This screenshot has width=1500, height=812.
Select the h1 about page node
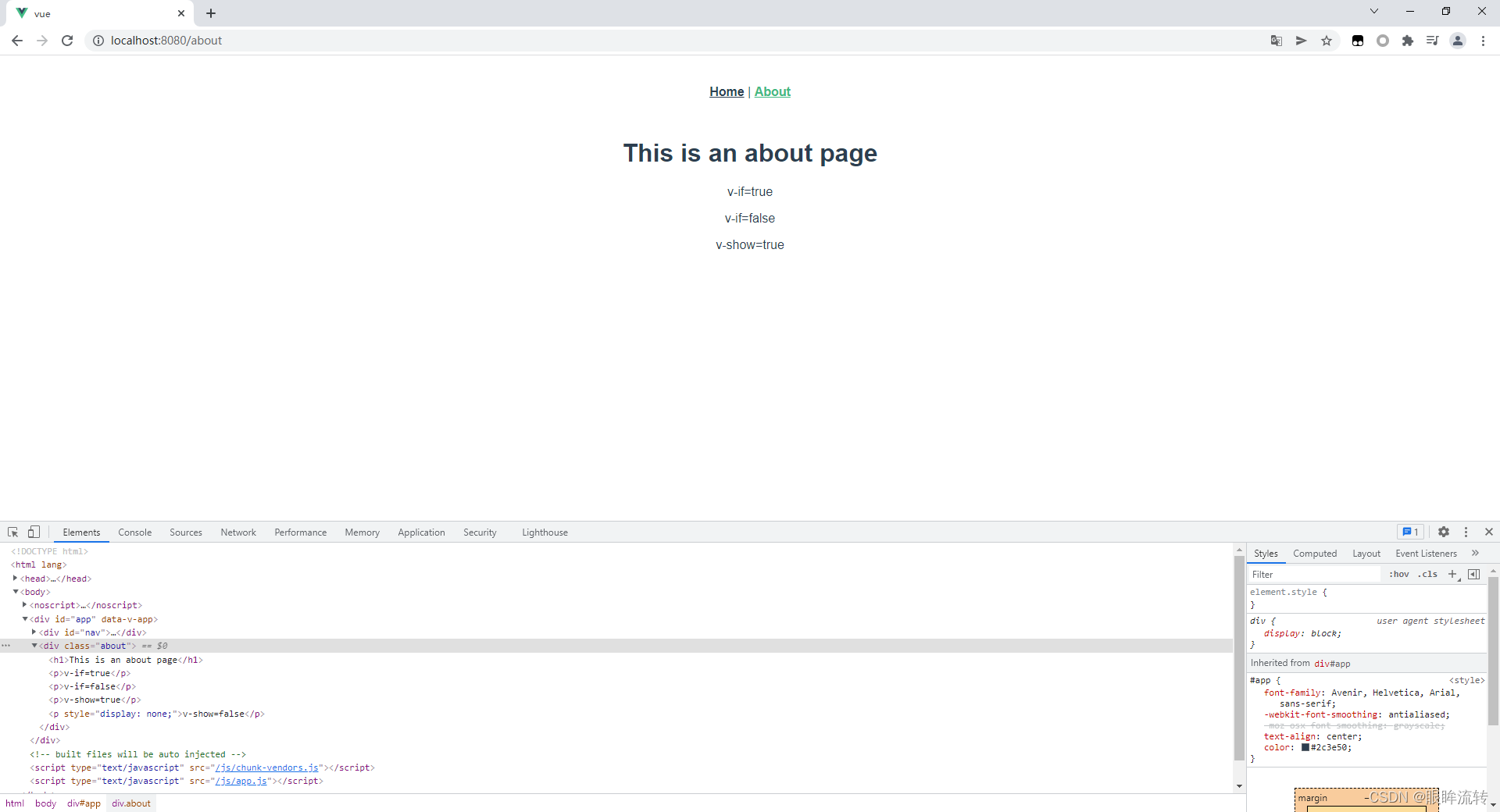point(126,660)
